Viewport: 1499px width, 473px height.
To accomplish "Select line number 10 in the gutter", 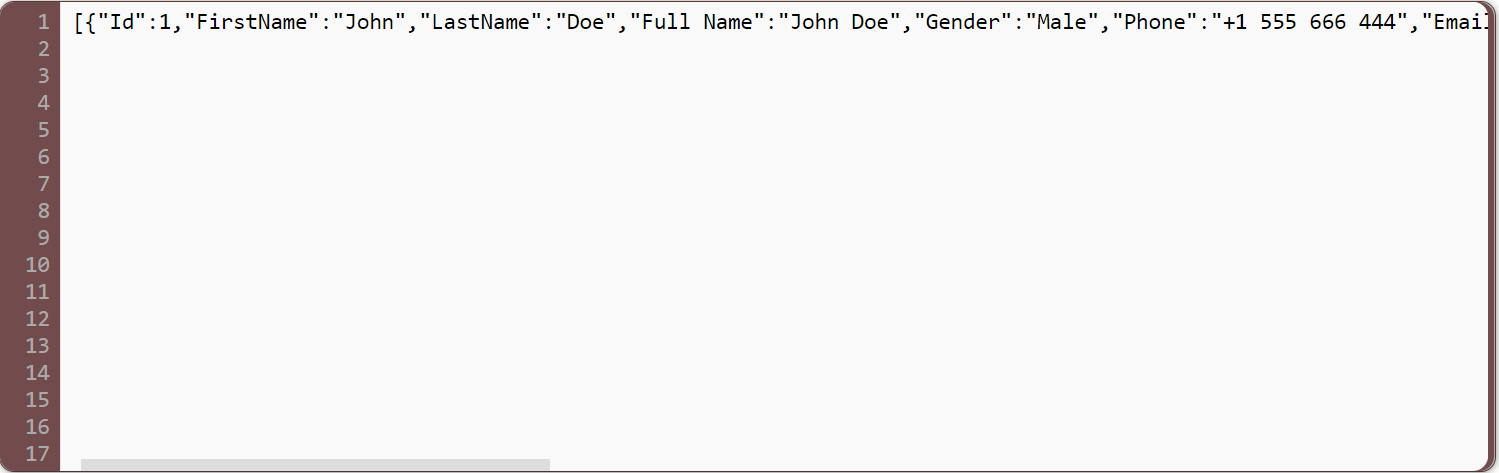I will point(38,265).
